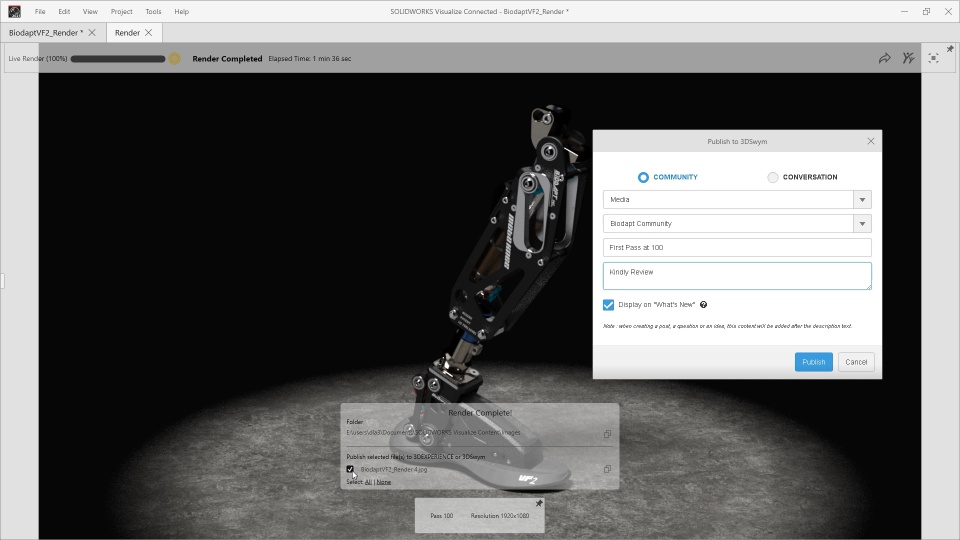The image size is (960, 540).
Task: Click the render tools icon beside share
Action: (909, 58)
